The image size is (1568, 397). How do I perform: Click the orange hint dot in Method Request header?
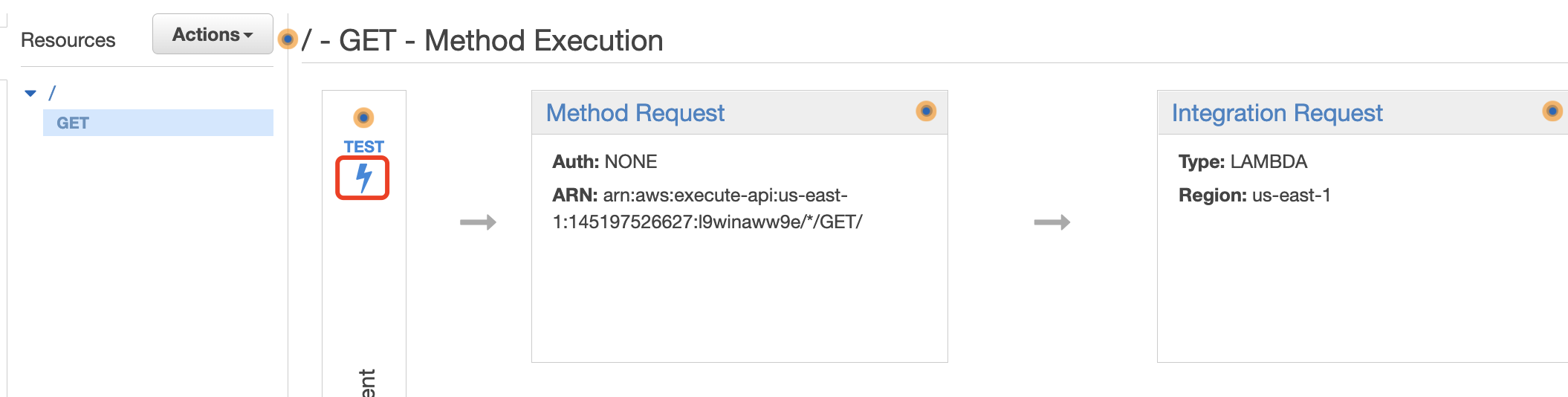(x=926, y=112)
